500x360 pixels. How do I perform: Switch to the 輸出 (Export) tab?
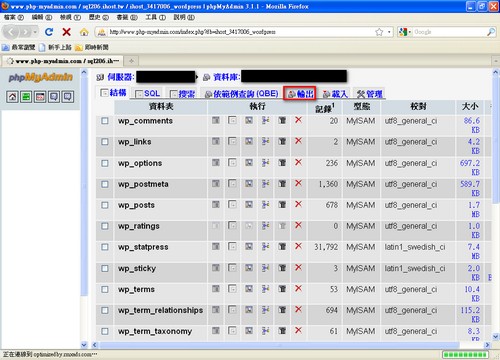click(300, 94)
